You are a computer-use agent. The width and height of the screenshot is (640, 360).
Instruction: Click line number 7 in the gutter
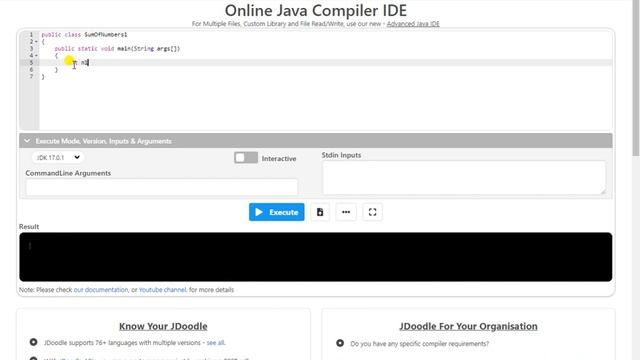[31, 76]
